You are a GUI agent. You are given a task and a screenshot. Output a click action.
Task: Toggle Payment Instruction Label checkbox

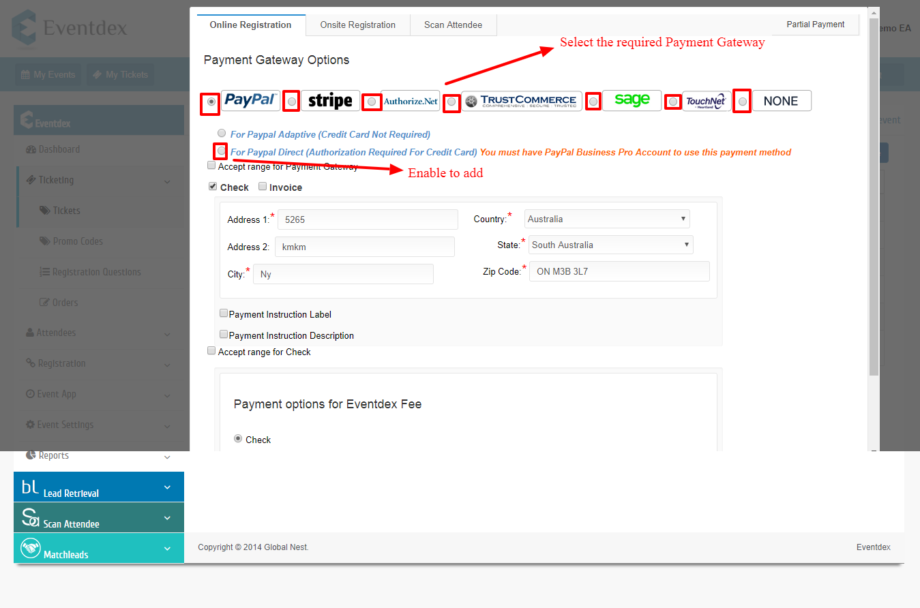224,313
